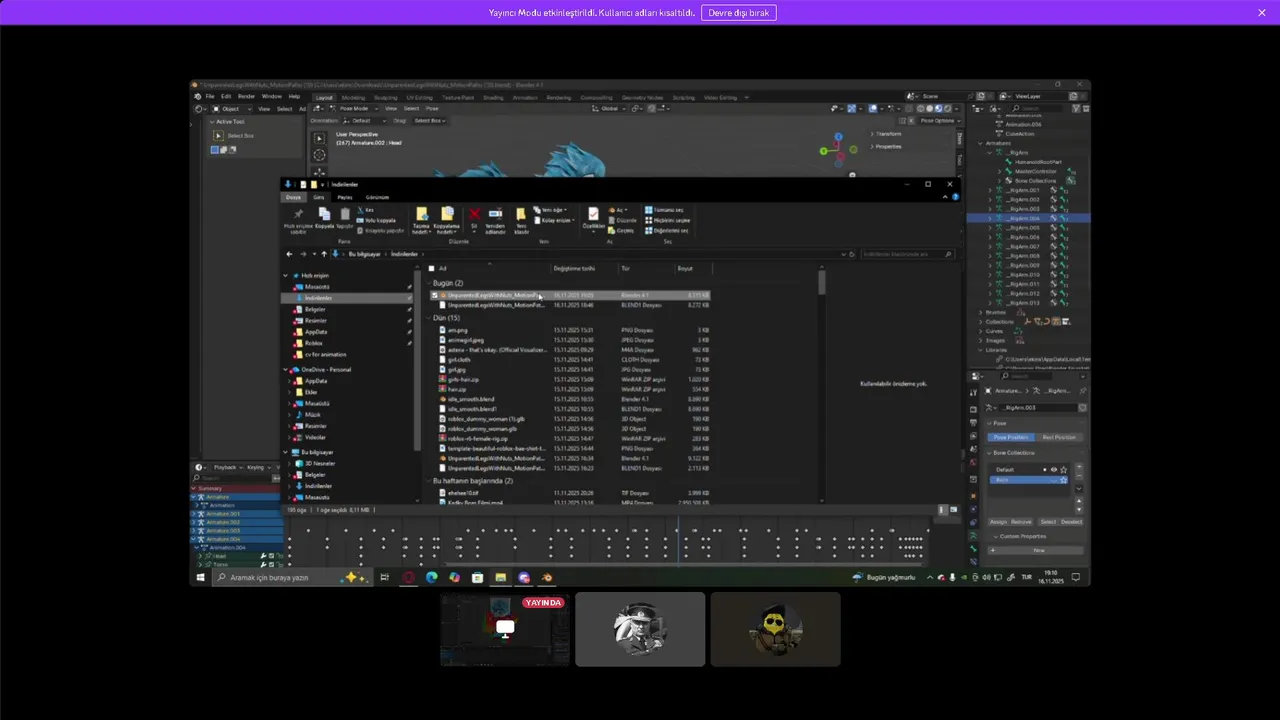This screenshot has width=1280, height=720.
Task: Click the Explorer up-folder arrow
Action: (323, 254)
